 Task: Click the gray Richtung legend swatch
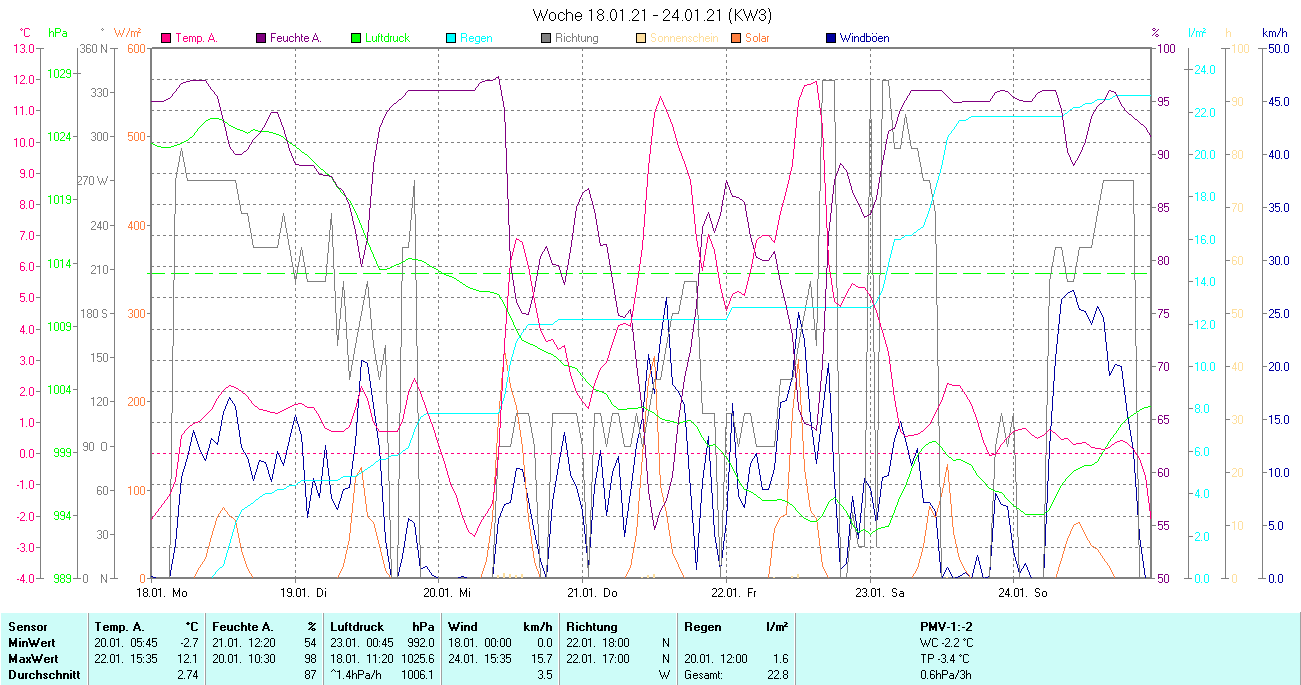click(x=546, y=38)
